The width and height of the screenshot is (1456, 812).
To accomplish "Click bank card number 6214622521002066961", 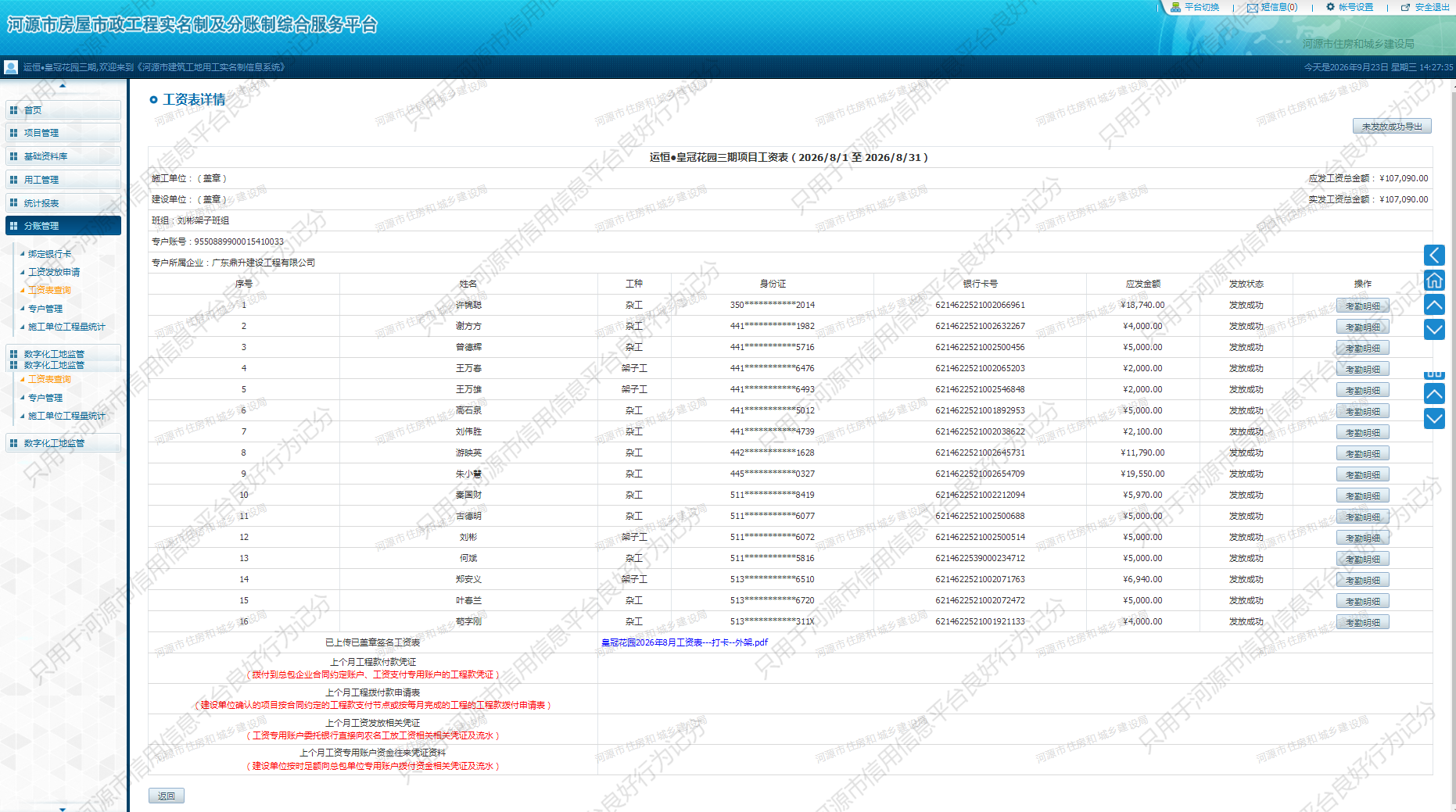I will [x=980, y=305].
